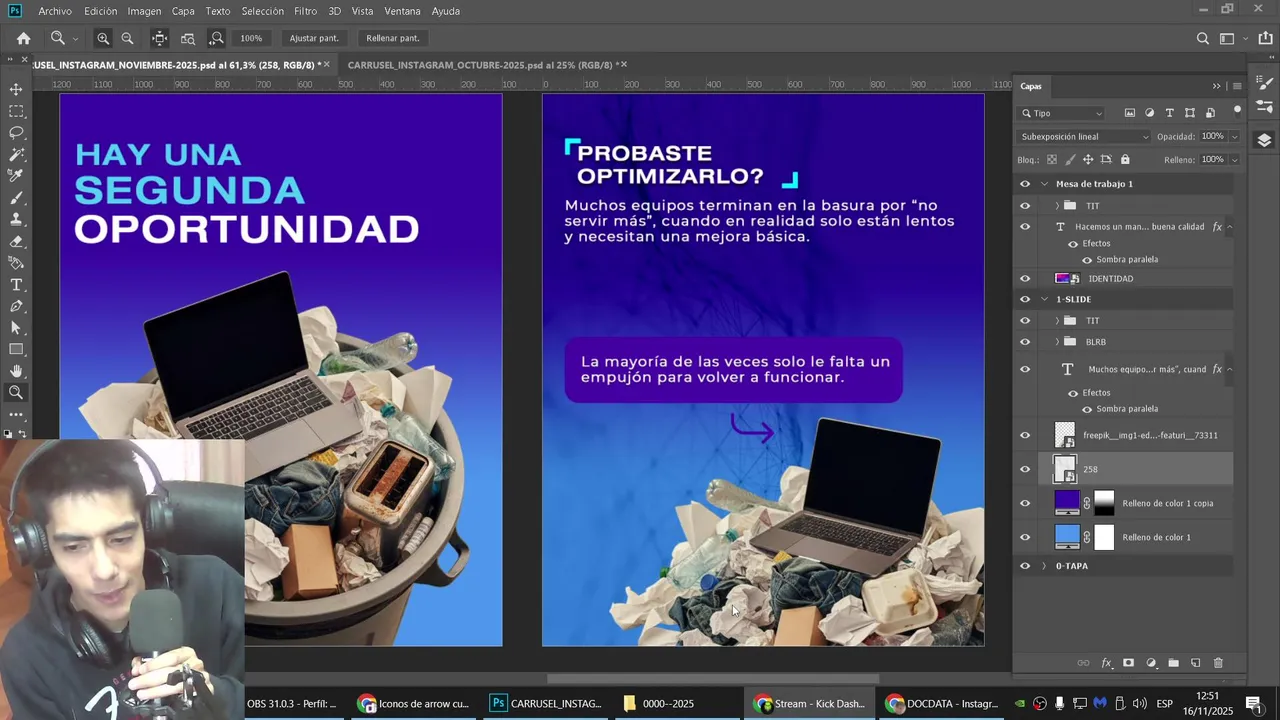This screenshot has width=1280, height=720.
Task: Click the Rellenar pant. button
Action: click(x=393, y=38)
